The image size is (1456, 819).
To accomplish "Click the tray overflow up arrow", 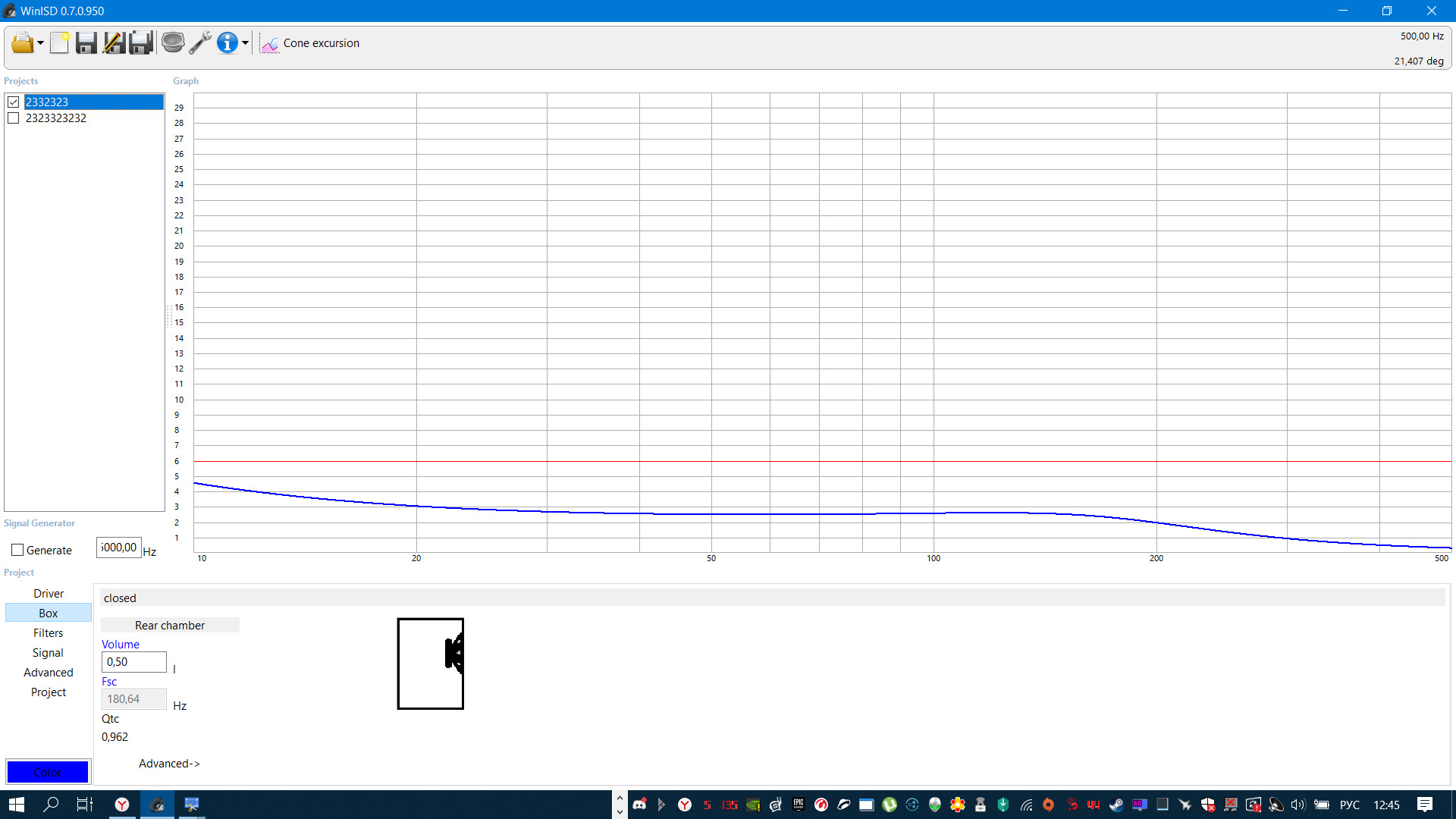I will click(x=620, y=798).
